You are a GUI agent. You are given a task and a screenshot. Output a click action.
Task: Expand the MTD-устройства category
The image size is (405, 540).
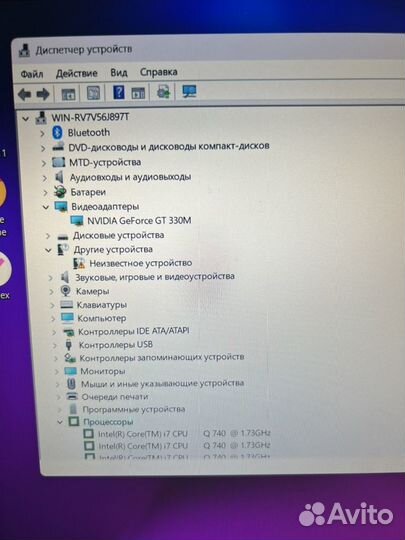pyautogui.click(x=44, y=163)
